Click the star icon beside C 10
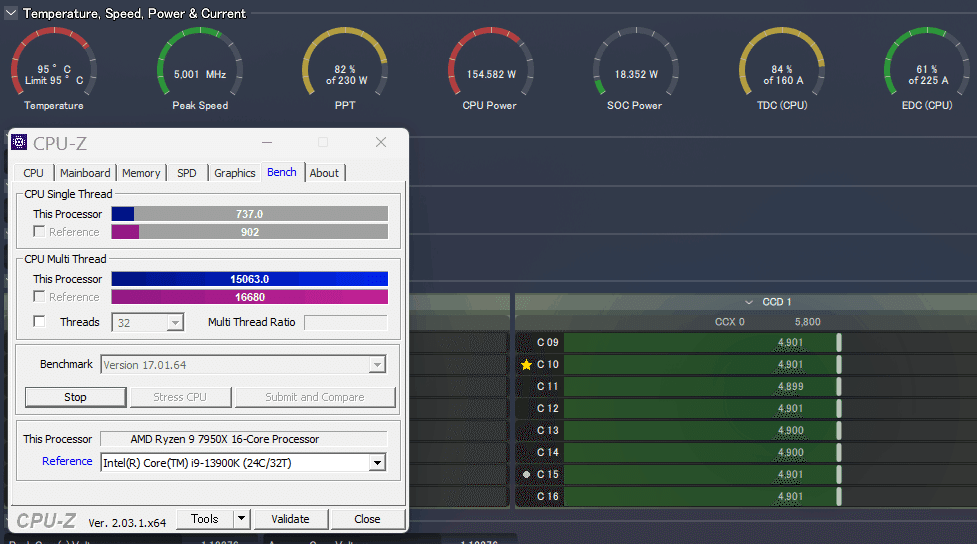 [527, 365]
